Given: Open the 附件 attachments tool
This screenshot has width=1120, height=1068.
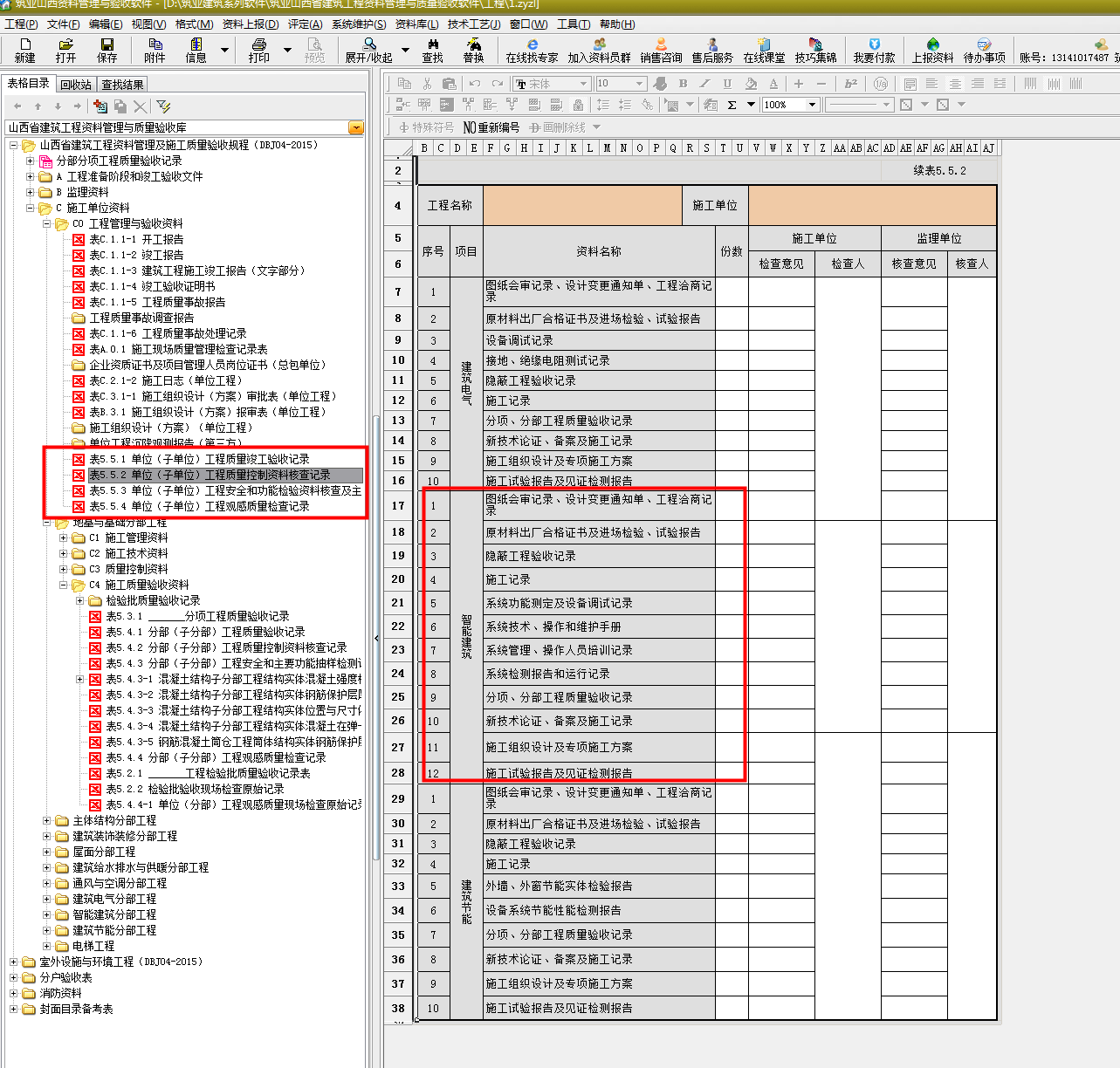Looking at the screenshot, I should click(x=155, y=50).
